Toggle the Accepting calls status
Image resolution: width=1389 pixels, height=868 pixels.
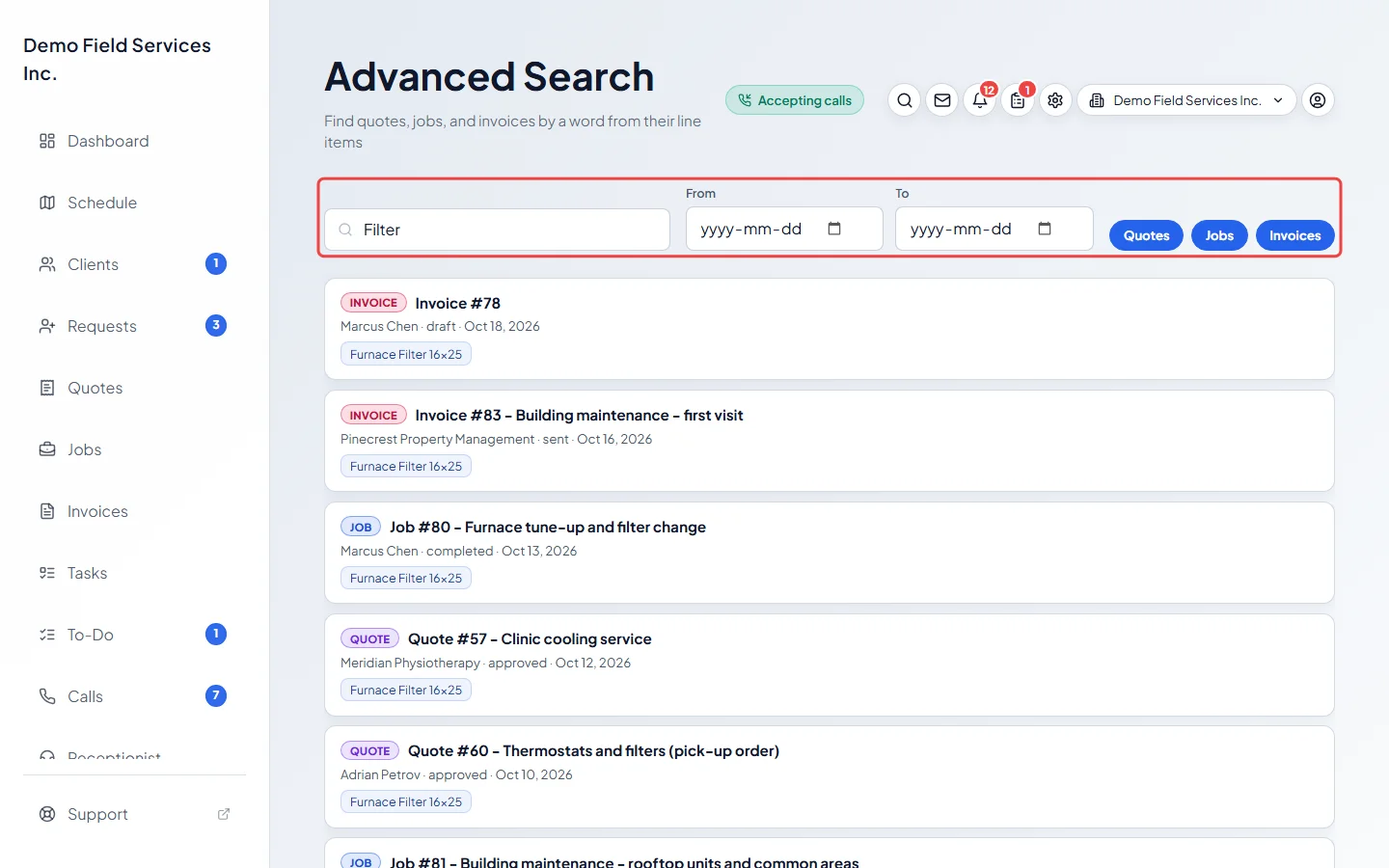tap(795, 100)
